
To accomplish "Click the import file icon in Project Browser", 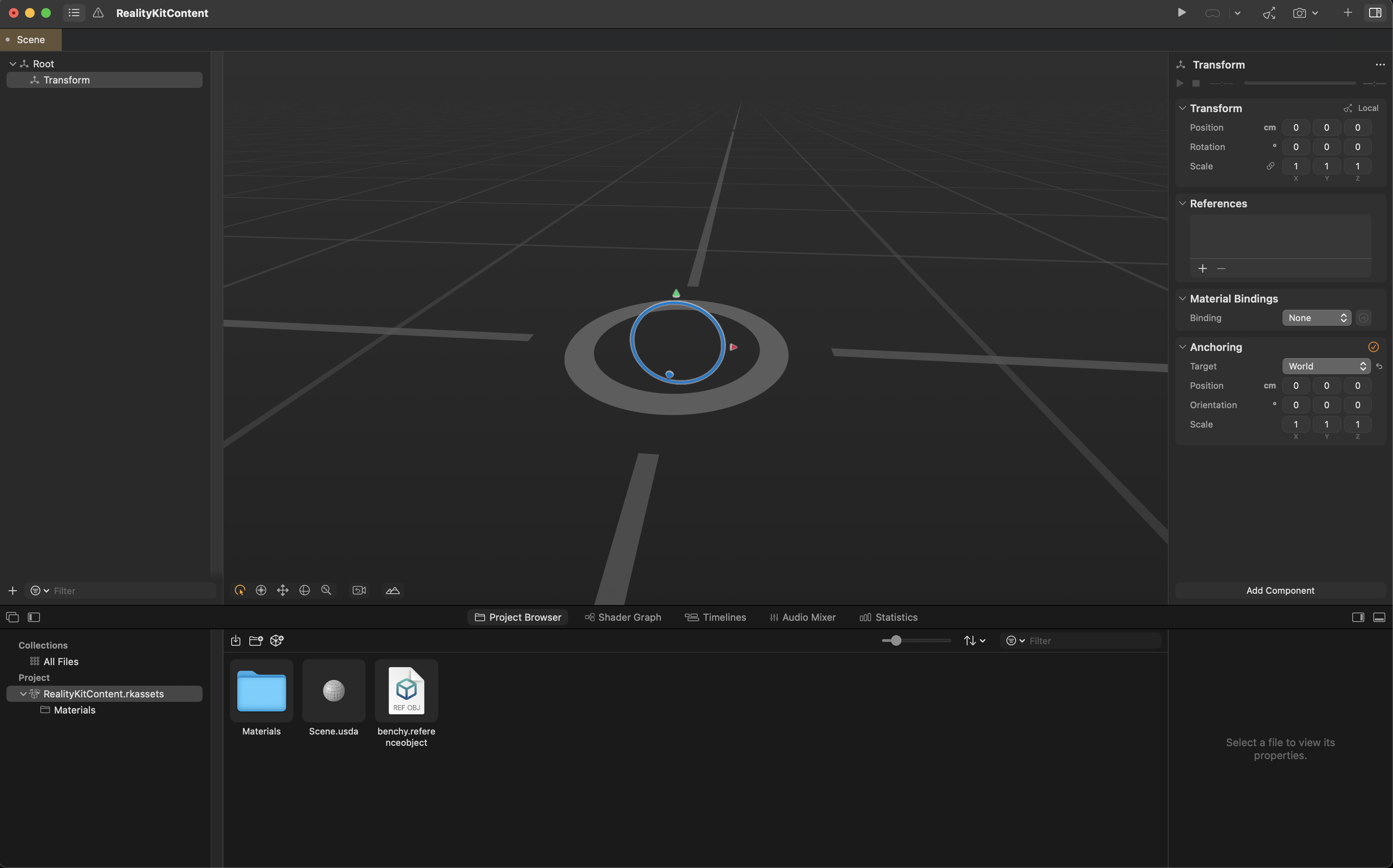I will coord(235,641).
